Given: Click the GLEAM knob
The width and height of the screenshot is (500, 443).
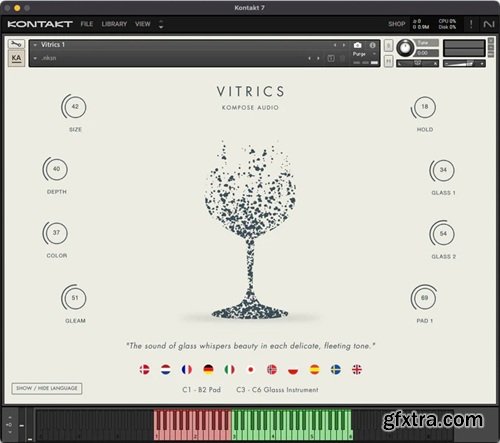Looking at the screenshot, I should tap(74, 298).
